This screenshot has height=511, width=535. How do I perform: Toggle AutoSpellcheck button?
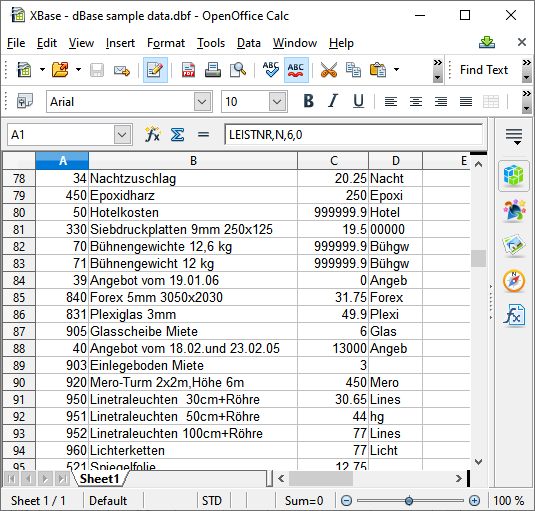click(296, 70)
